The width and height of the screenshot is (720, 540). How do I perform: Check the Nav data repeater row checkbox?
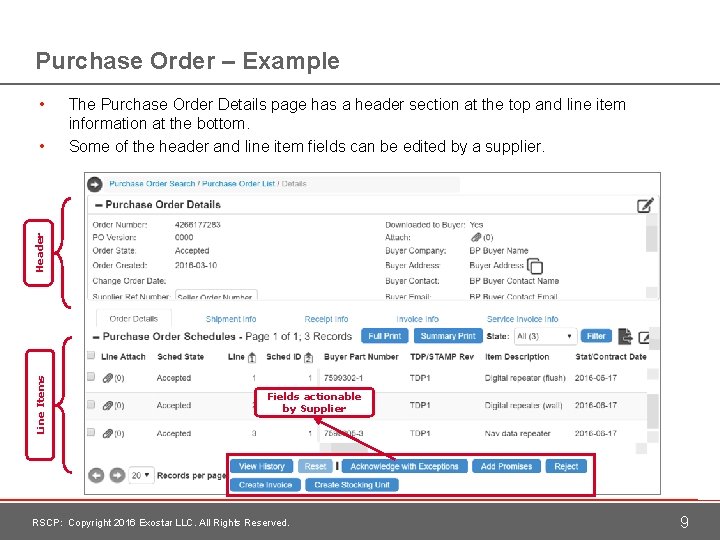point(91,432)
